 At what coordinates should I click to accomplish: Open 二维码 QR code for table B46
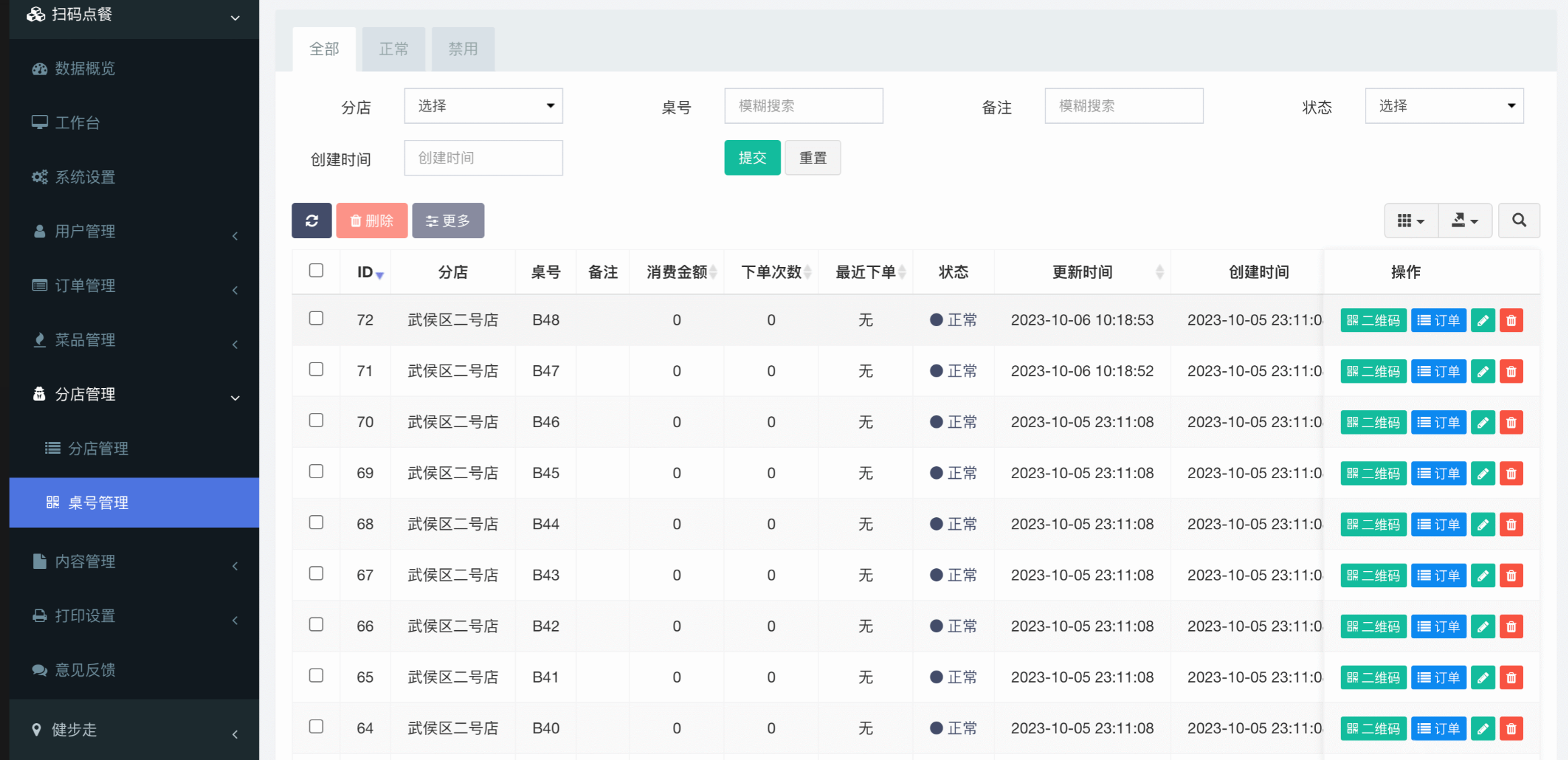click(1373, 422)
